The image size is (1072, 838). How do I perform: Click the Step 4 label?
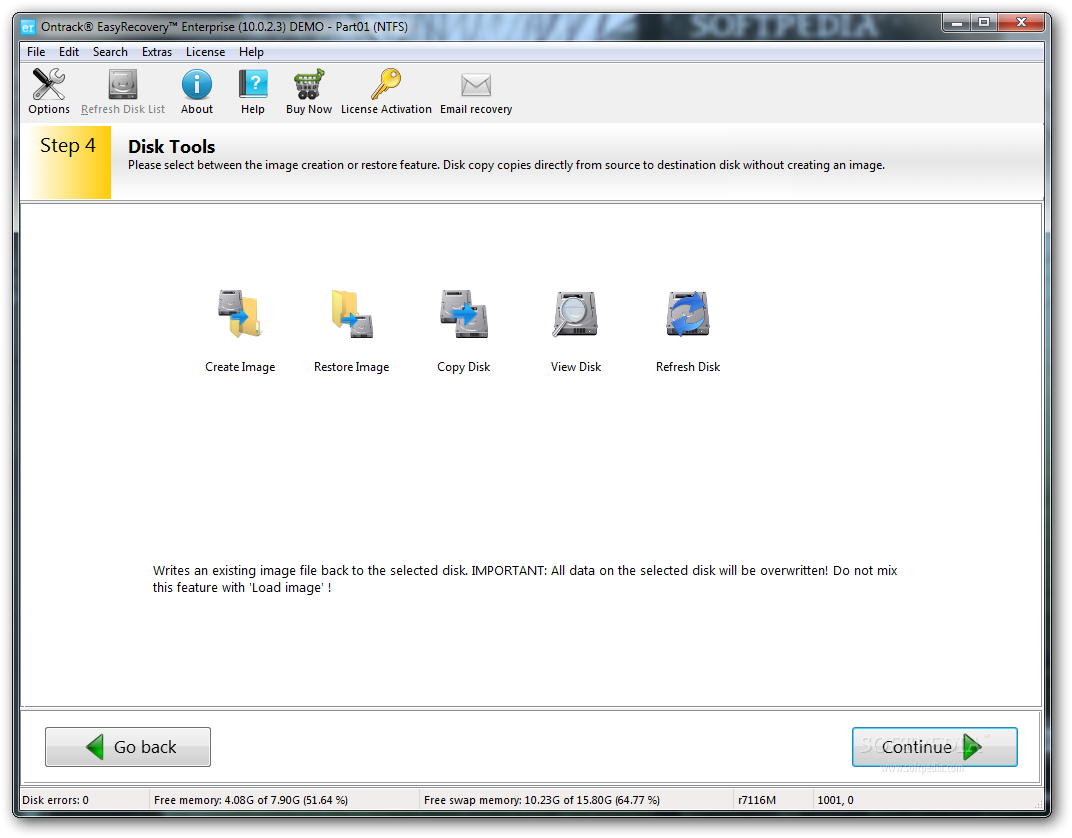point(68,146)
